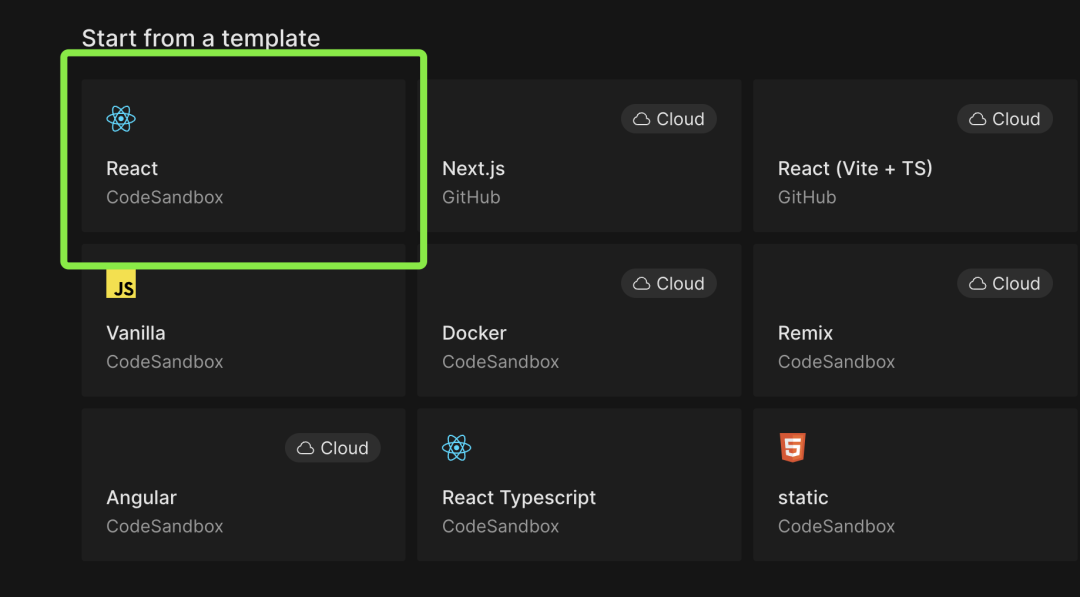Image resolution: width=1080 pixels, height=597 pixels.
Task: Select the React template title
Action: [x=132, y=168]
